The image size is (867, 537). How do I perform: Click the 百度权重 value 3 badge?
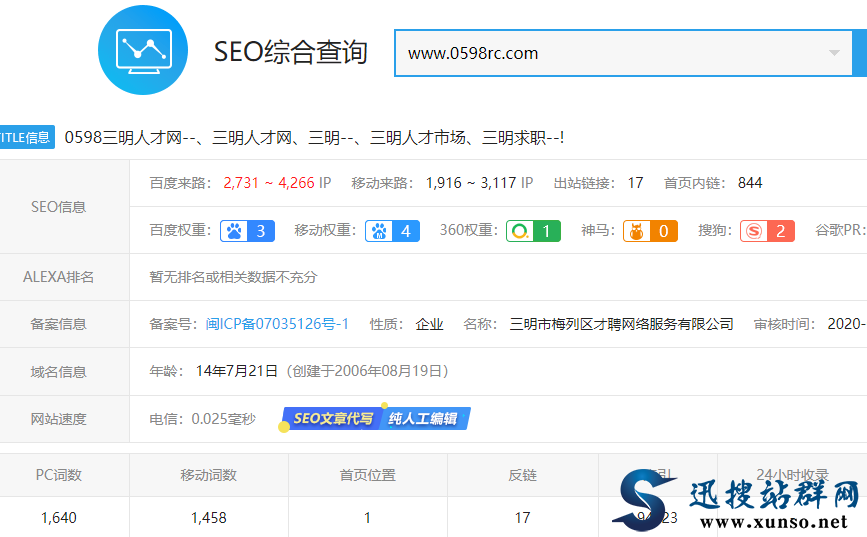coord(261,231)
